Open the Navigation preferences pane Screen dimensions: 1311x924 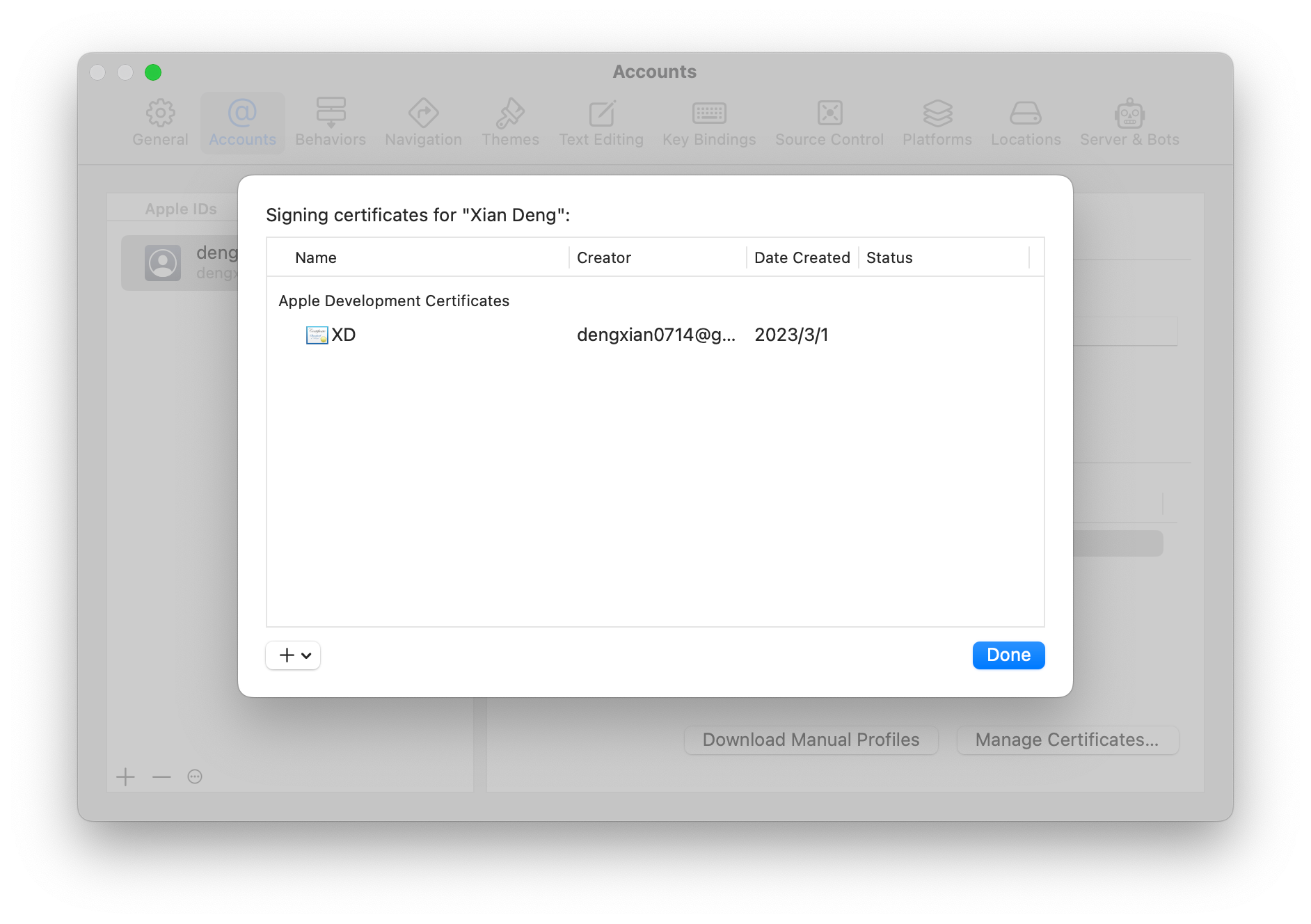[423, 122]
